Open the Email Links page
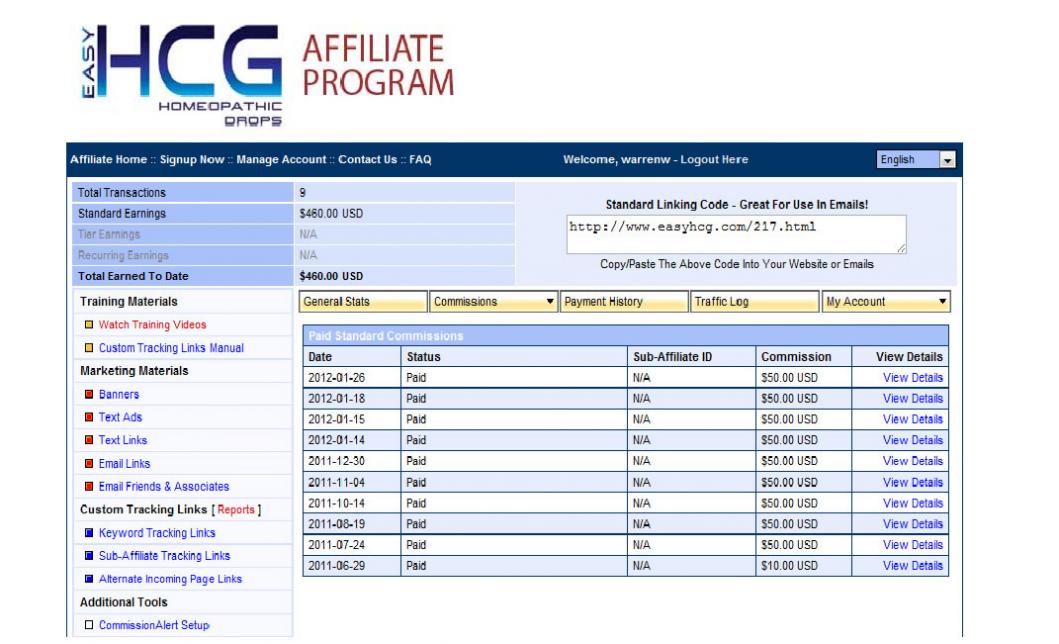This screenshot has width=1059, height=644. (x=124, y=464)
